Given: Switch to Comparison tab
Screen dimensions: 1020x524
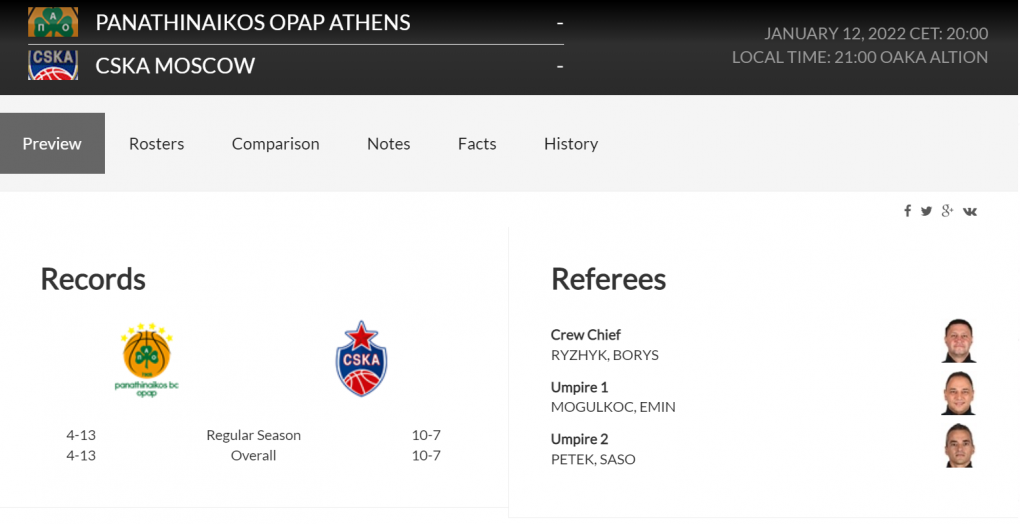Looking at the screenshot, I should 275,144.
